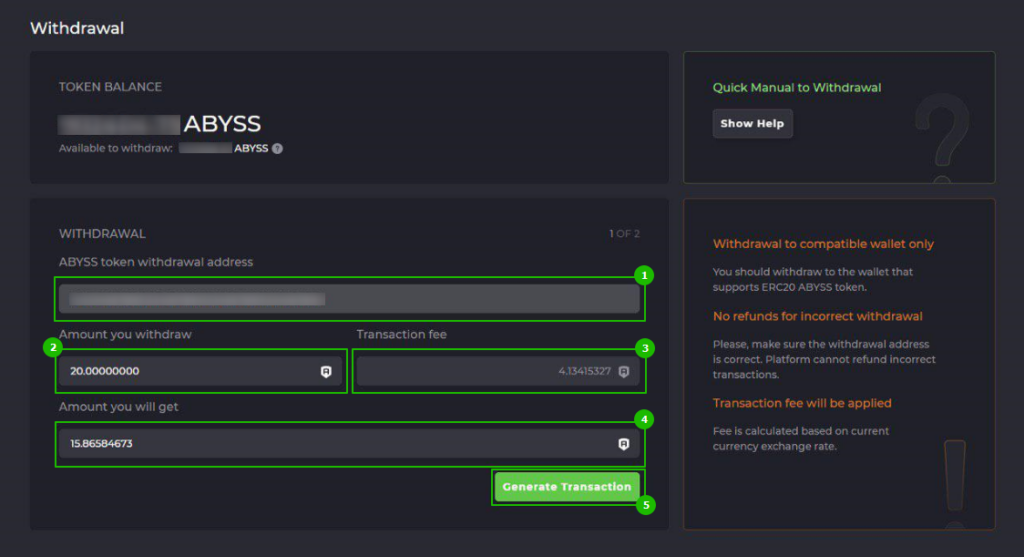Click the Amount you withdraw input showing 20.00000000

point(200,371)
